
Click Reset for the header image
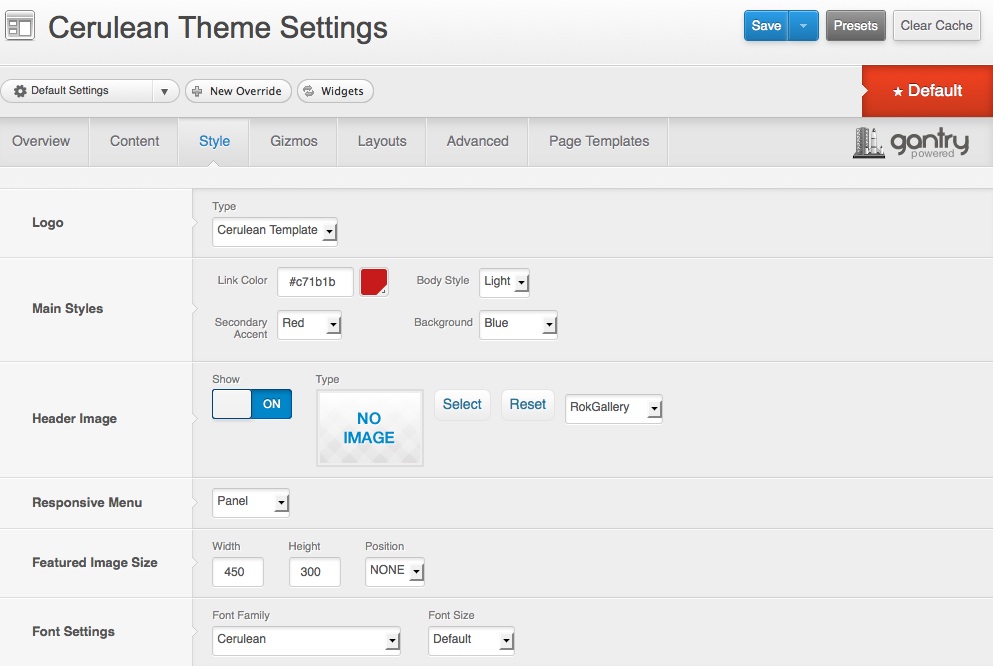click(528, 405)
